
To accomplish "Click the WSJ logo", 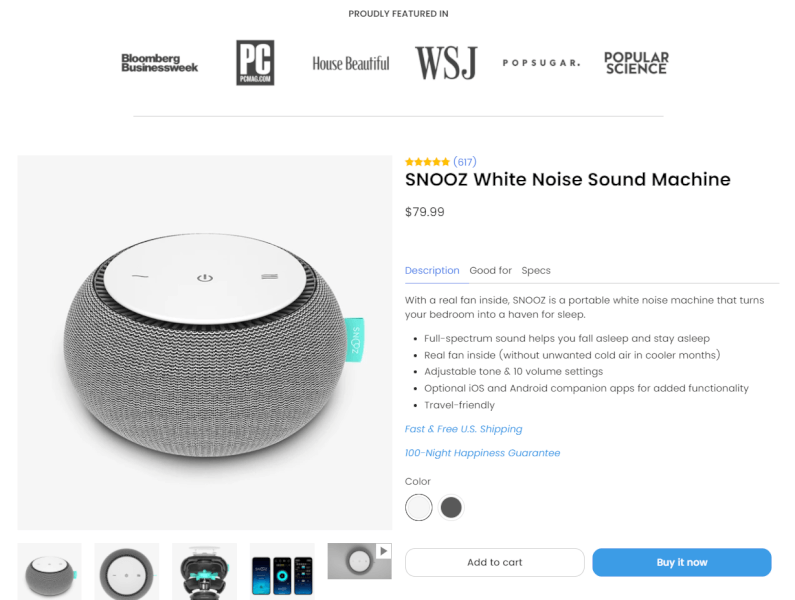I will pyautogui.click(x=446, y=63).
